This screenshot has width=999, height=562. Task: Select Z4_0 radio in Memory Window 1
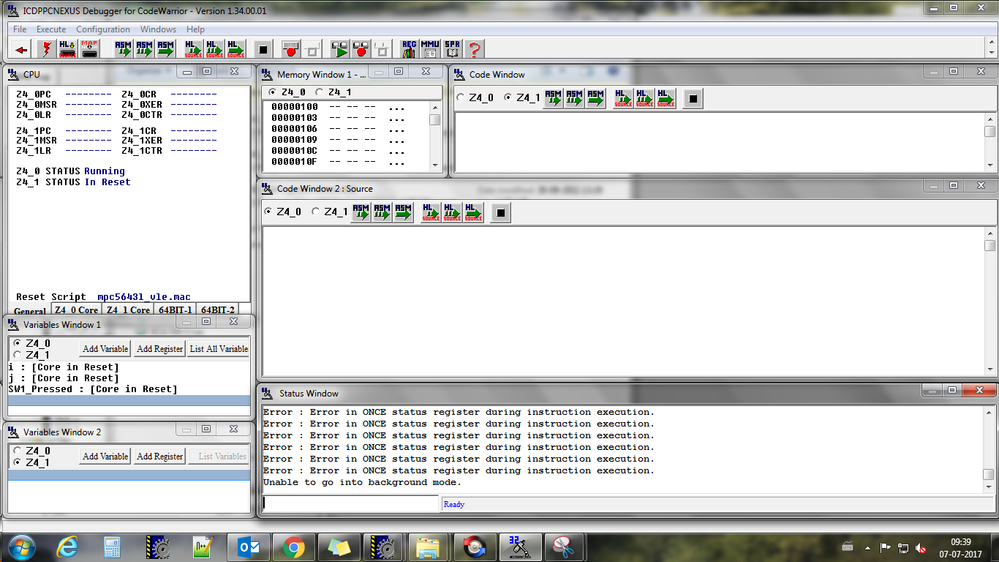[x=273, y=92]
